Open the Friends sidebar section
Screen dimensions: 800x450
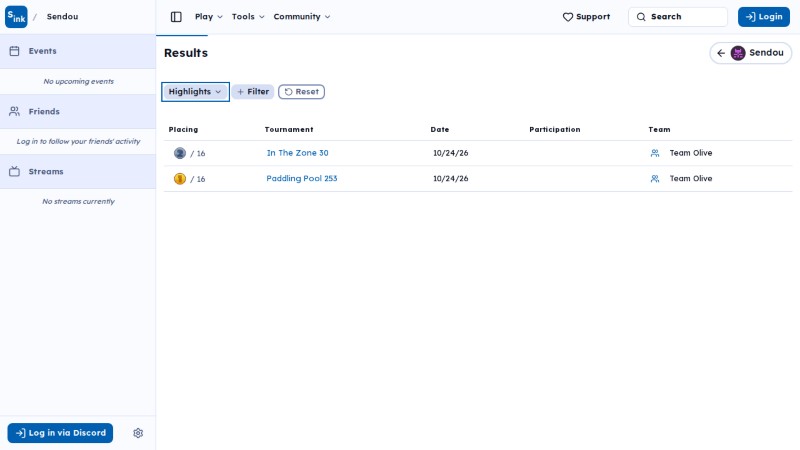coord(78,111)
